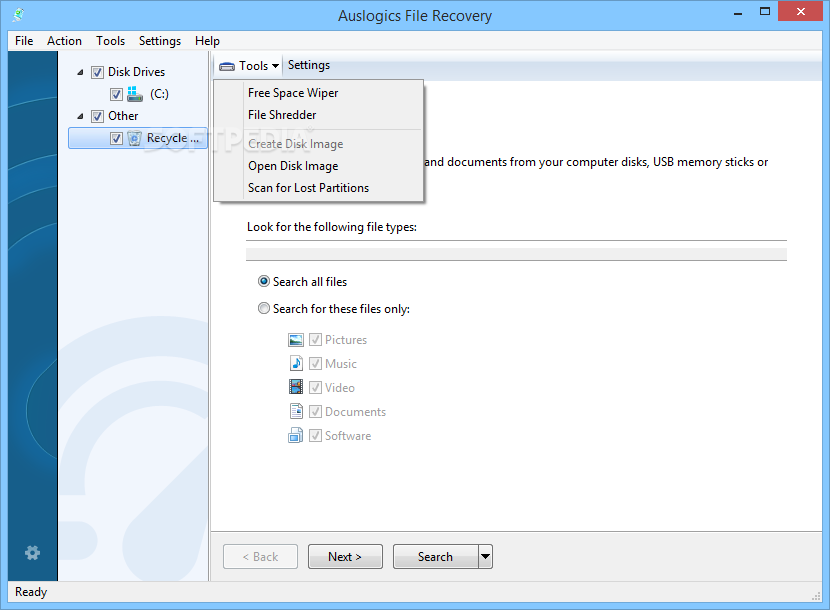Viewport: 830px width, 610px height.
Task: Click the Video filmstrip icon
Action: pos(296,387)
